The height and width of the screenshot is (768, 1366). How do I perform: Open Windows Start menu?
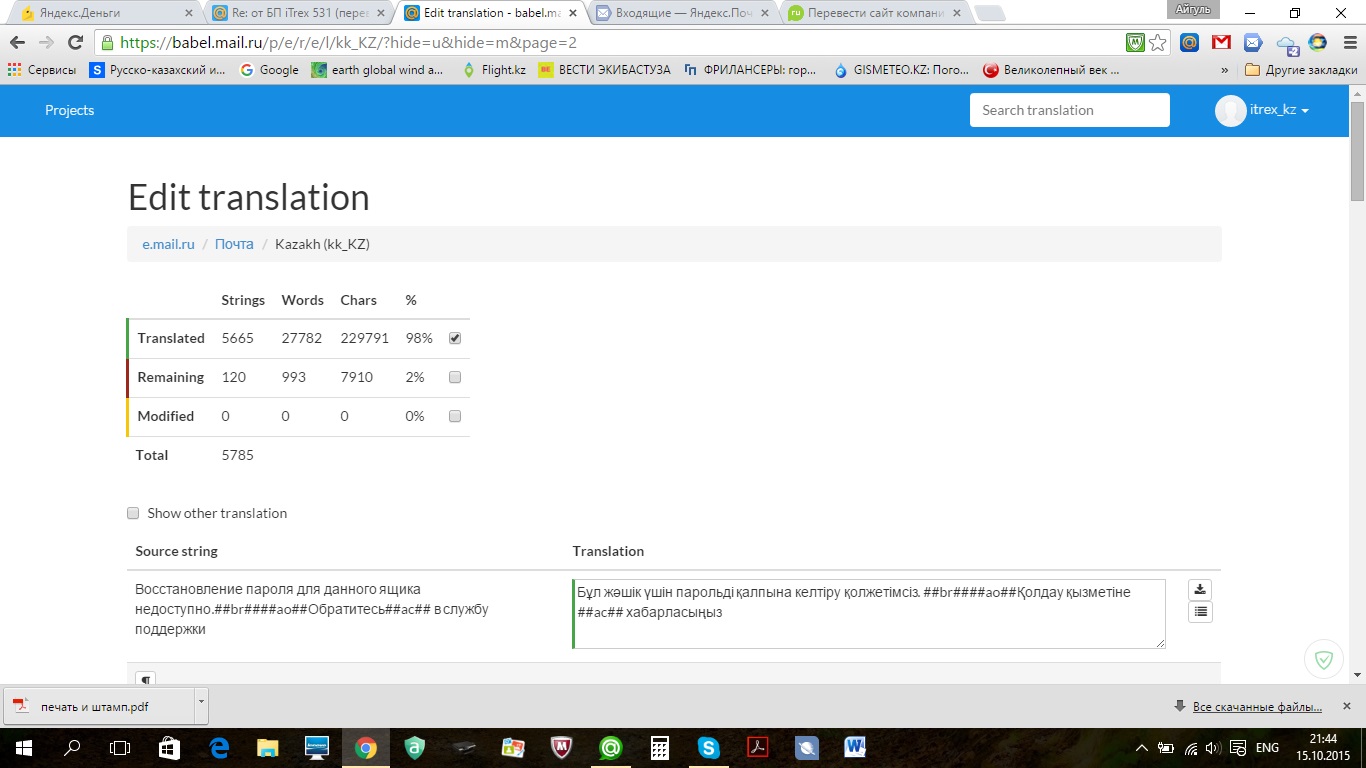(23, 747)
